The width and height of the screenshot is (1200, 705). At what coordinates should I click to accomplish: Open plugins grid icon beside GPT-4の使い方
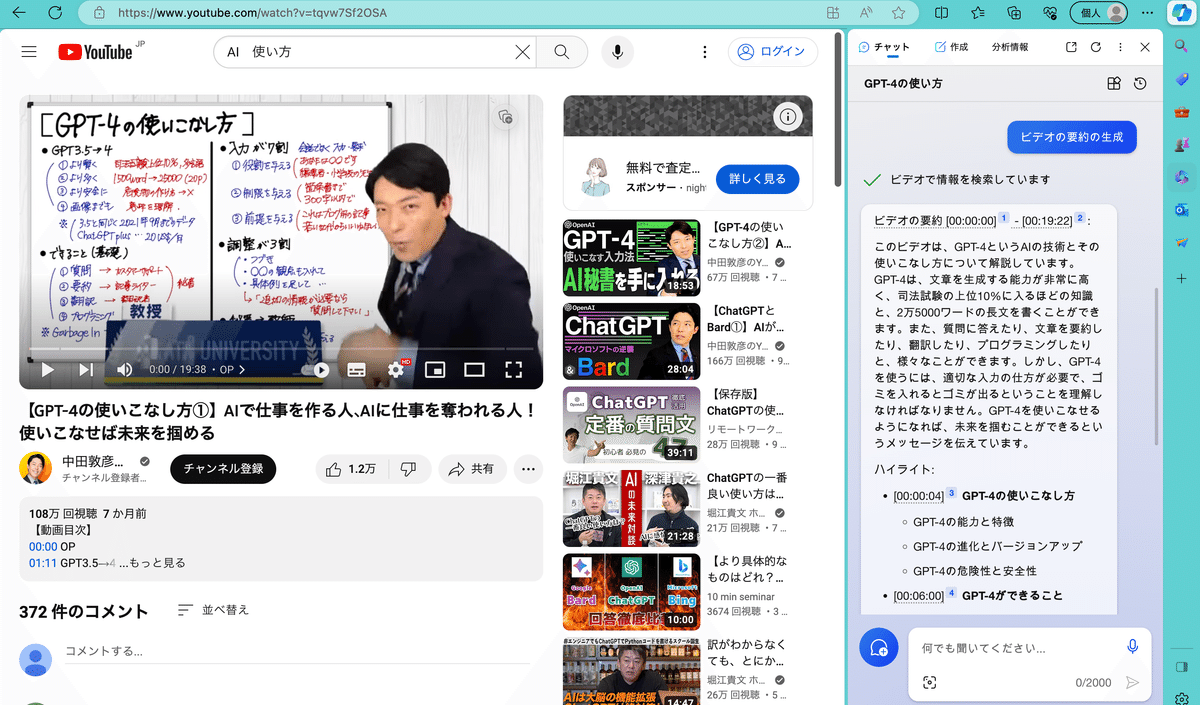1114,84
